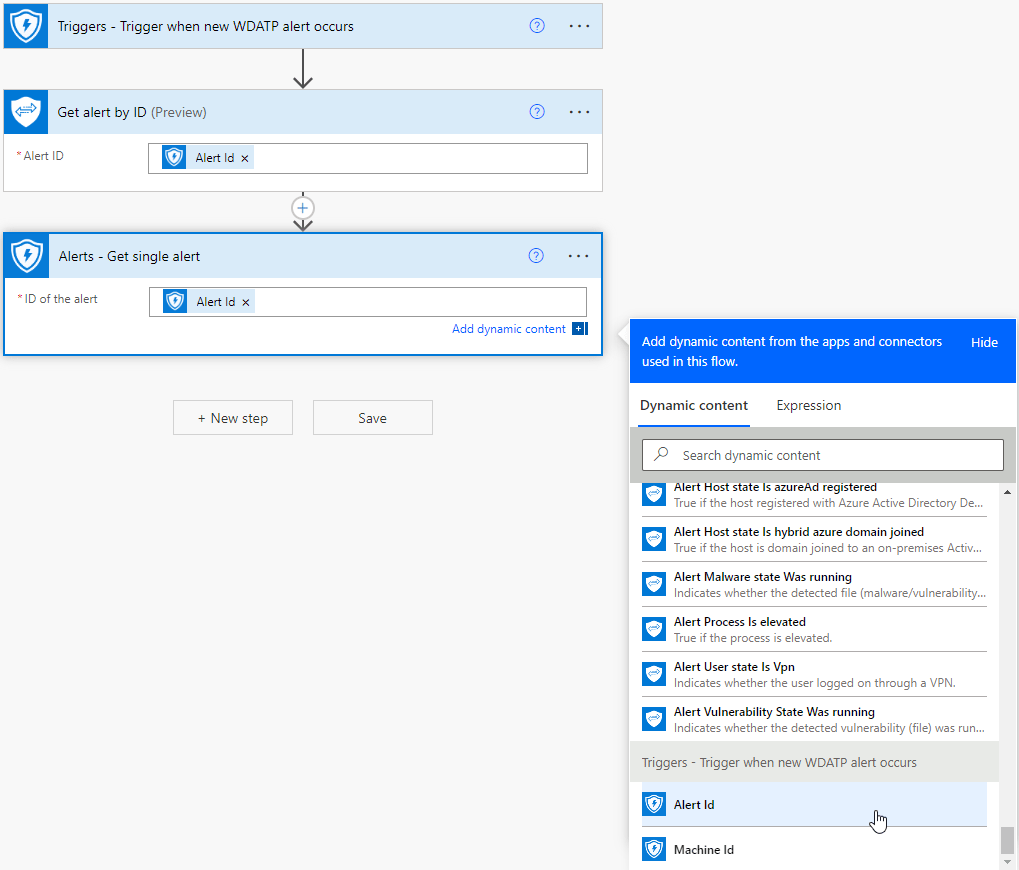Click help icon on Triggers step
The image size is (1019, 870).
[537, 26]
